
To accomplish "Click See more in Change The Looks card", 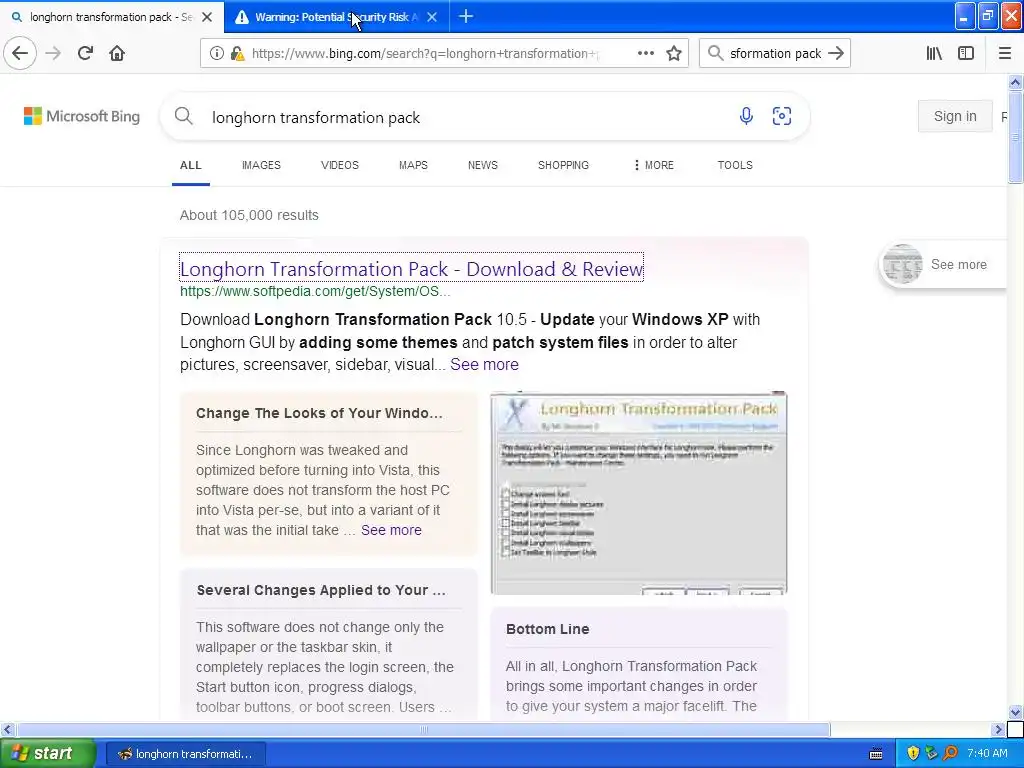I will click(391, 530).
